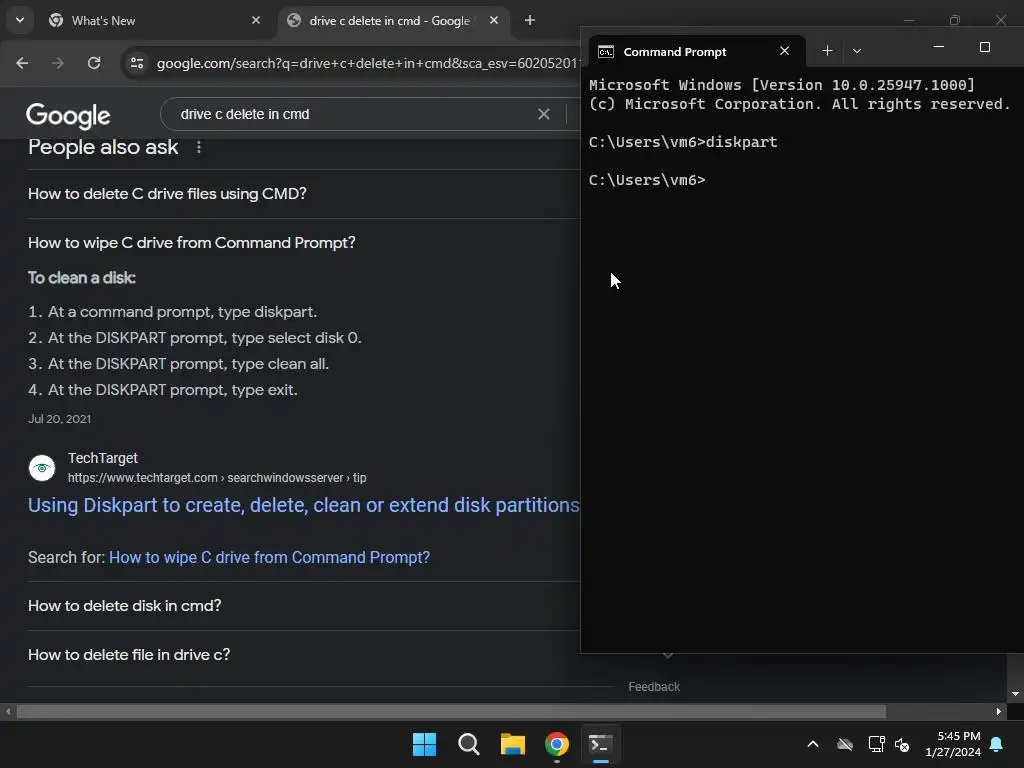Click the scroll left arrow
Viewport: 1024px width, 768px height.
(8, 711)
